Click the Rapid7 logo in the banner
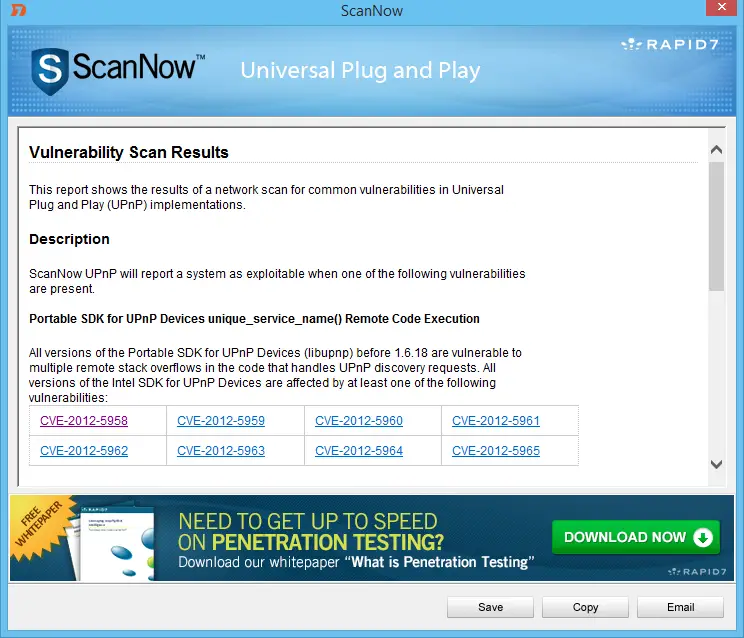Viewport: 744px width, 638px height. pyautogui.click(x=697, y=572)
